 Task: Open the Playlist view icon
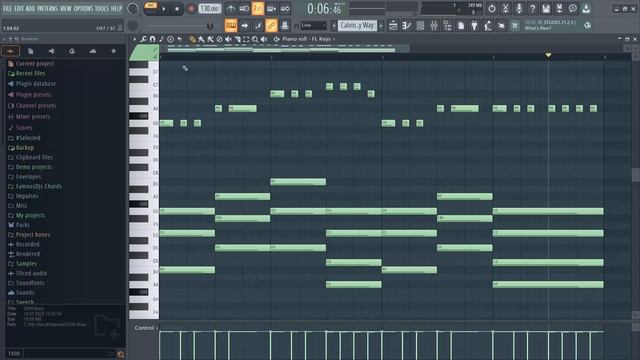[x=393, y=26]
